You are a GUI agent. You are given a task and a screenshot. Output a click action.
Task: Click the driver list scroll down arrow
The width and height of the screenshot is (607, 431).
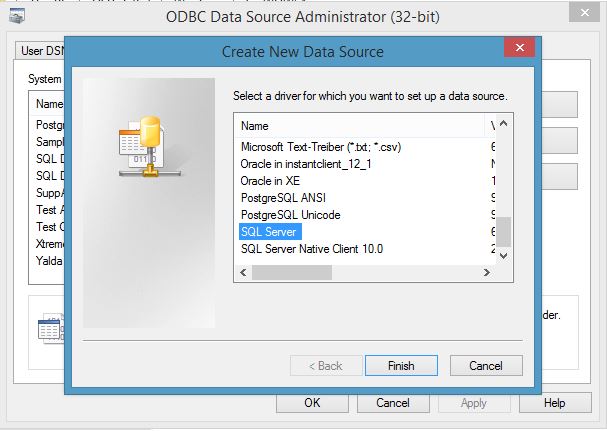point(503,256)
